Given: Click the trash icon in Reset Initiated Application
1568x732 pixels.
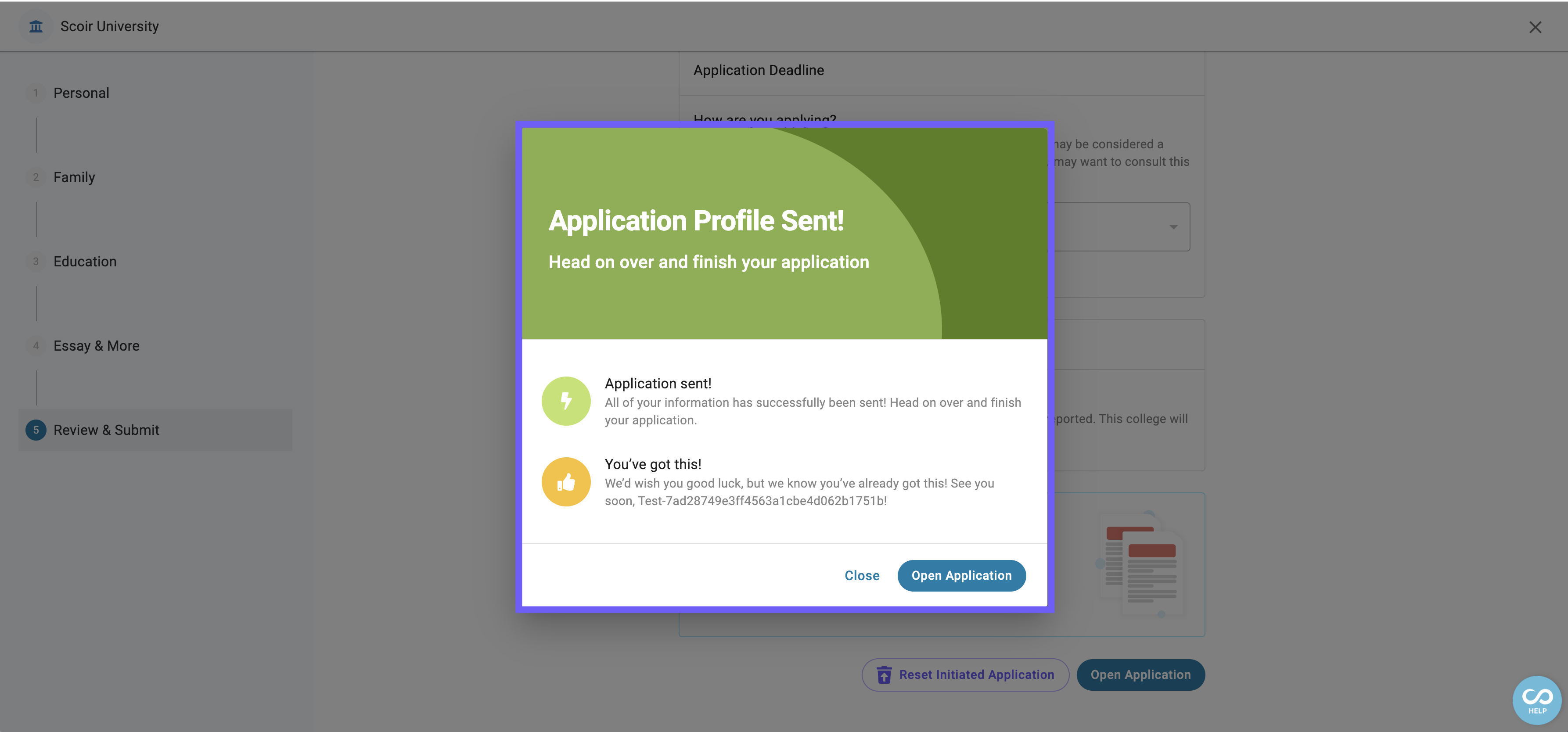Looking at the screenshot, I should (x=884, y=675).
